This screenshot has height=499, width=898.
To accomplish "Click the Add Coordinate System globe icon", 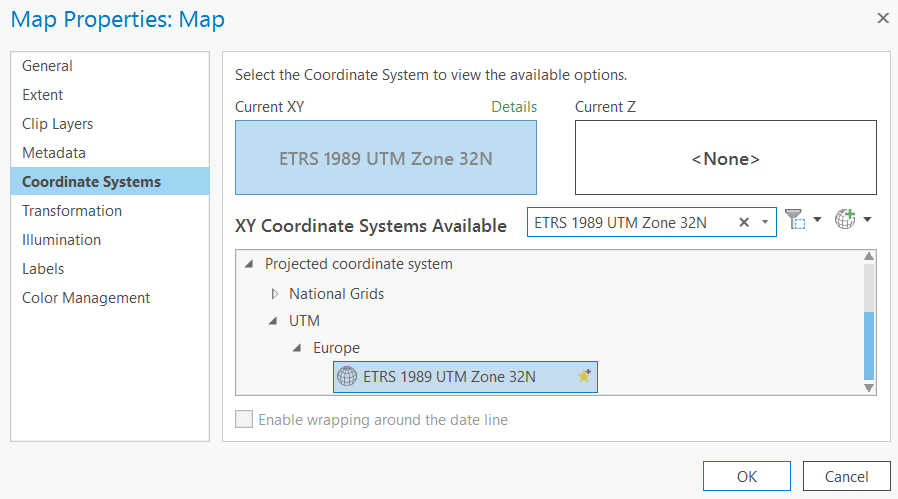I will click(845, 221).
